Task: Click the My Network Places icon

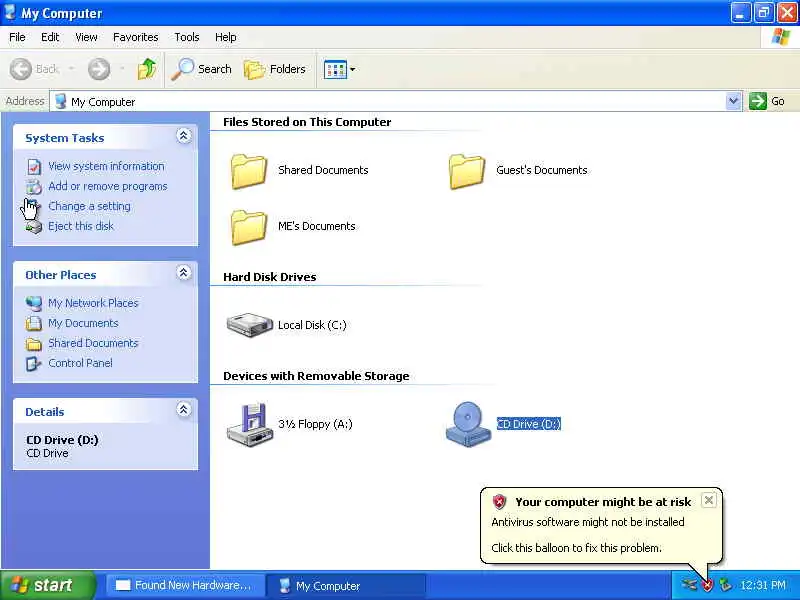Action: [34, 304]
